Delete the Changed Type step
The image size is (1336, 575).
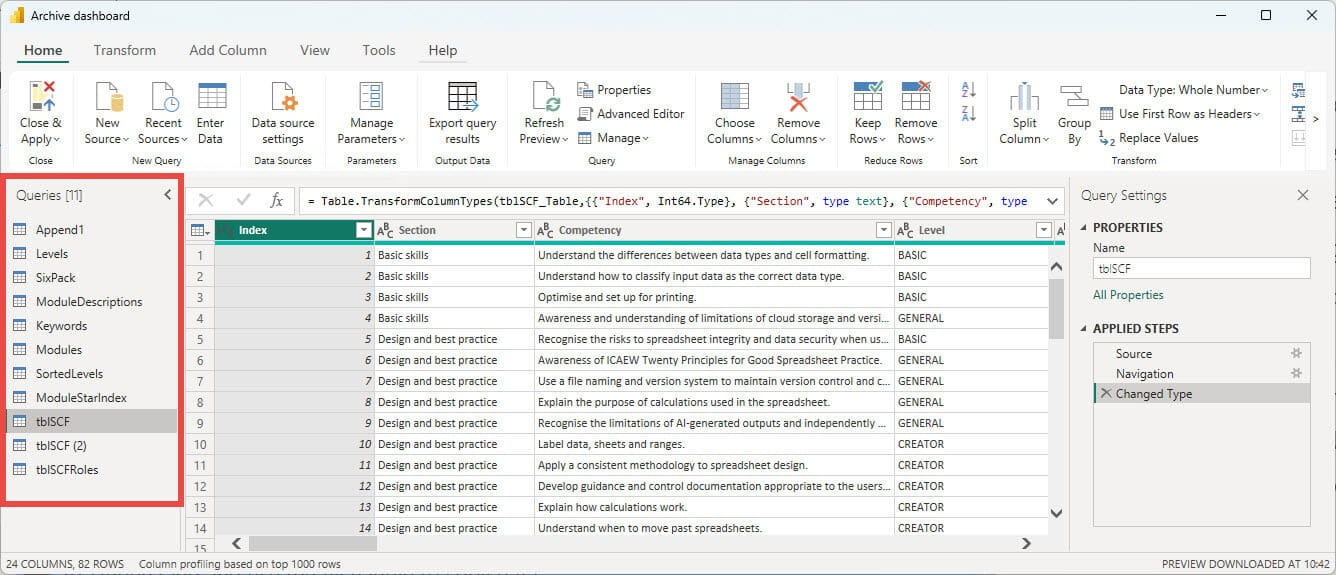point(1106,393)
